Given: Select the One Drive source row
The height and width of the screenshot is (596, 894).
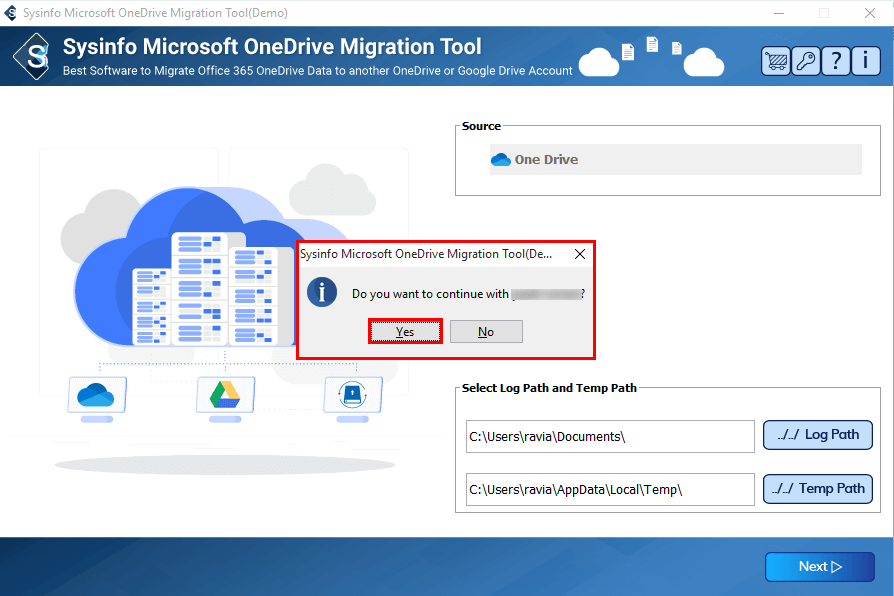Looking at the screenshot, I should click(x=676, y=160).
